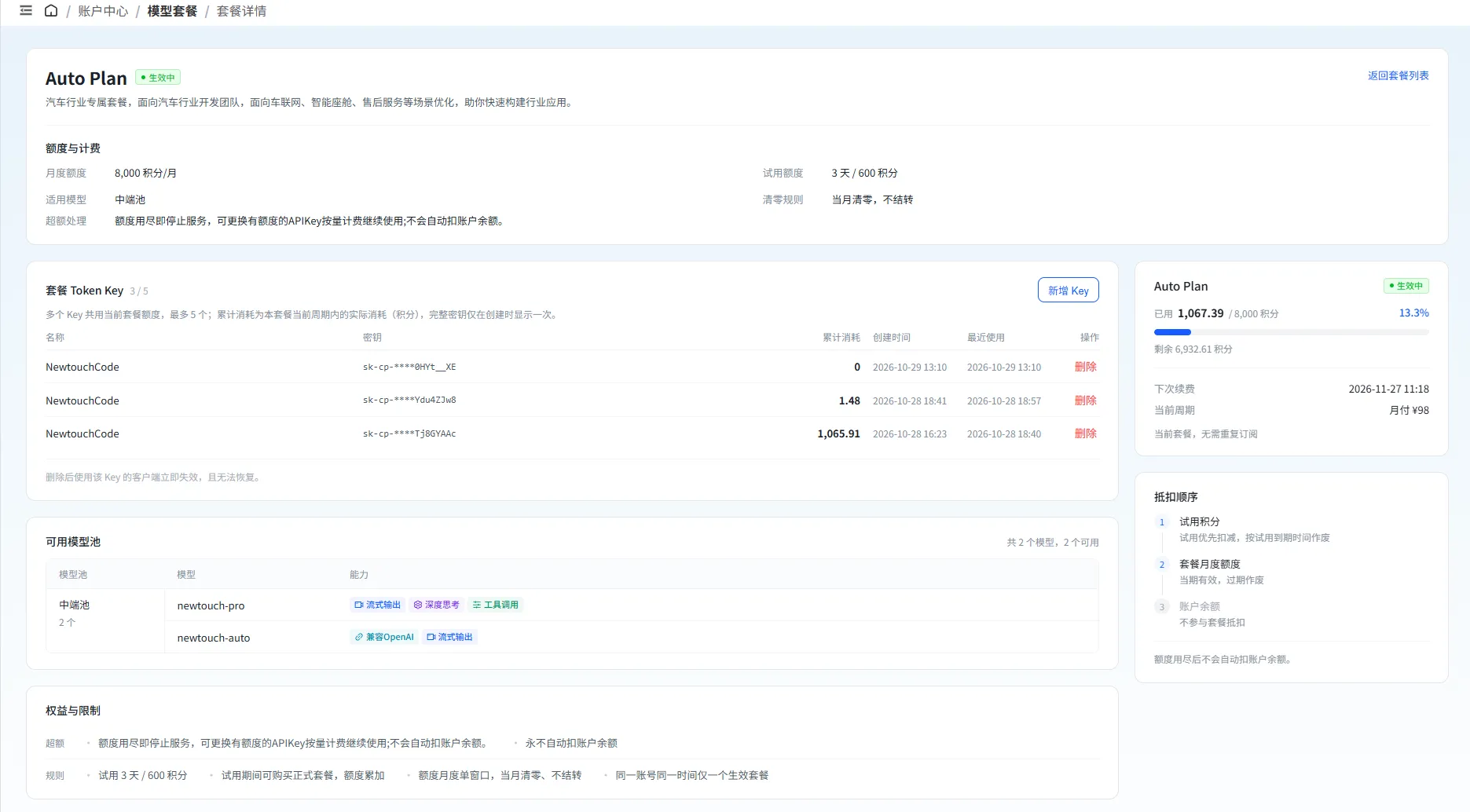Click 流式输出 tag for newtouch-auto
Screen dimensions: 1470x812
pyautogui.click(x=449, y=637)
